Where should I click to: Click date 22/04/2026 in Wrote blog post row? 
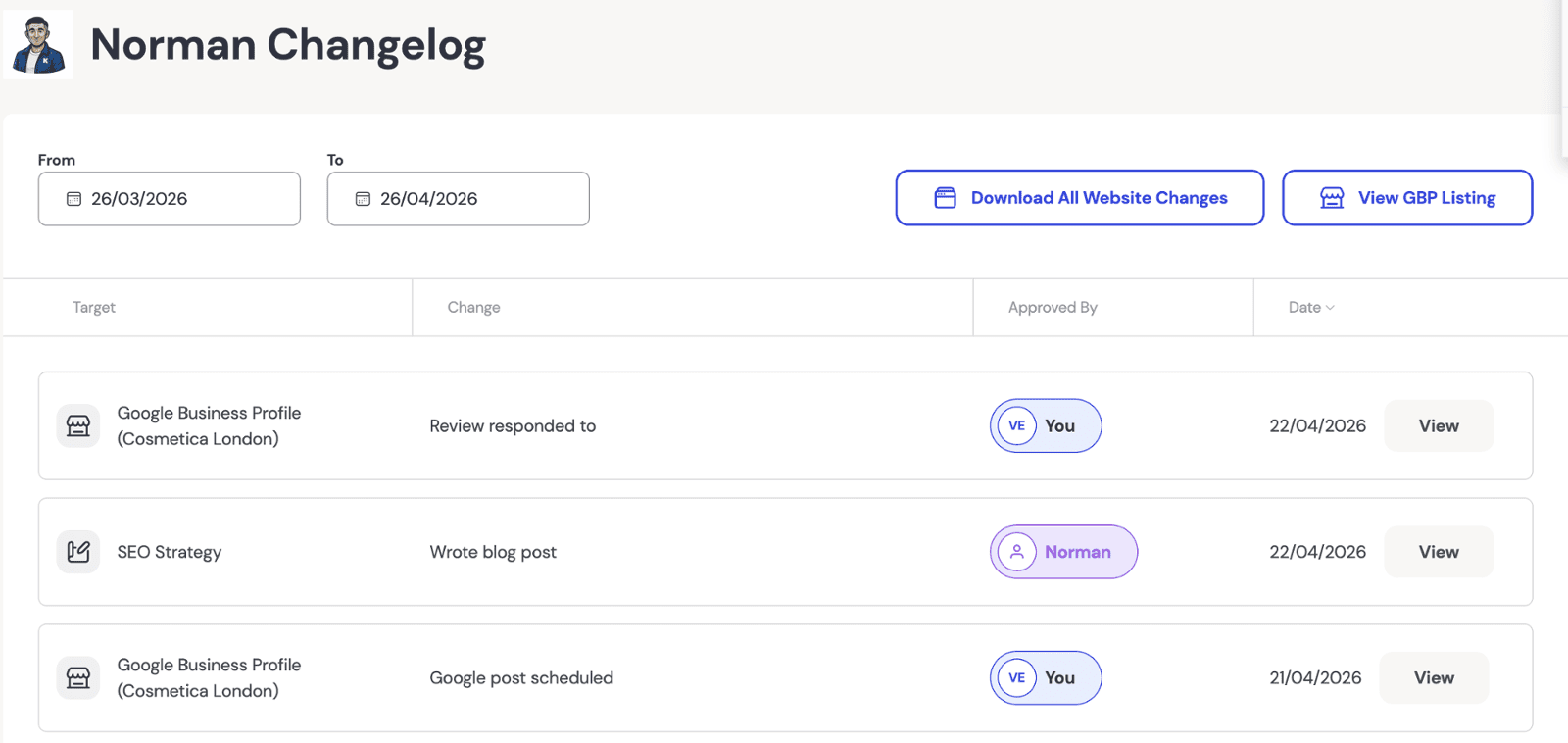click(x=1317, y=552)
